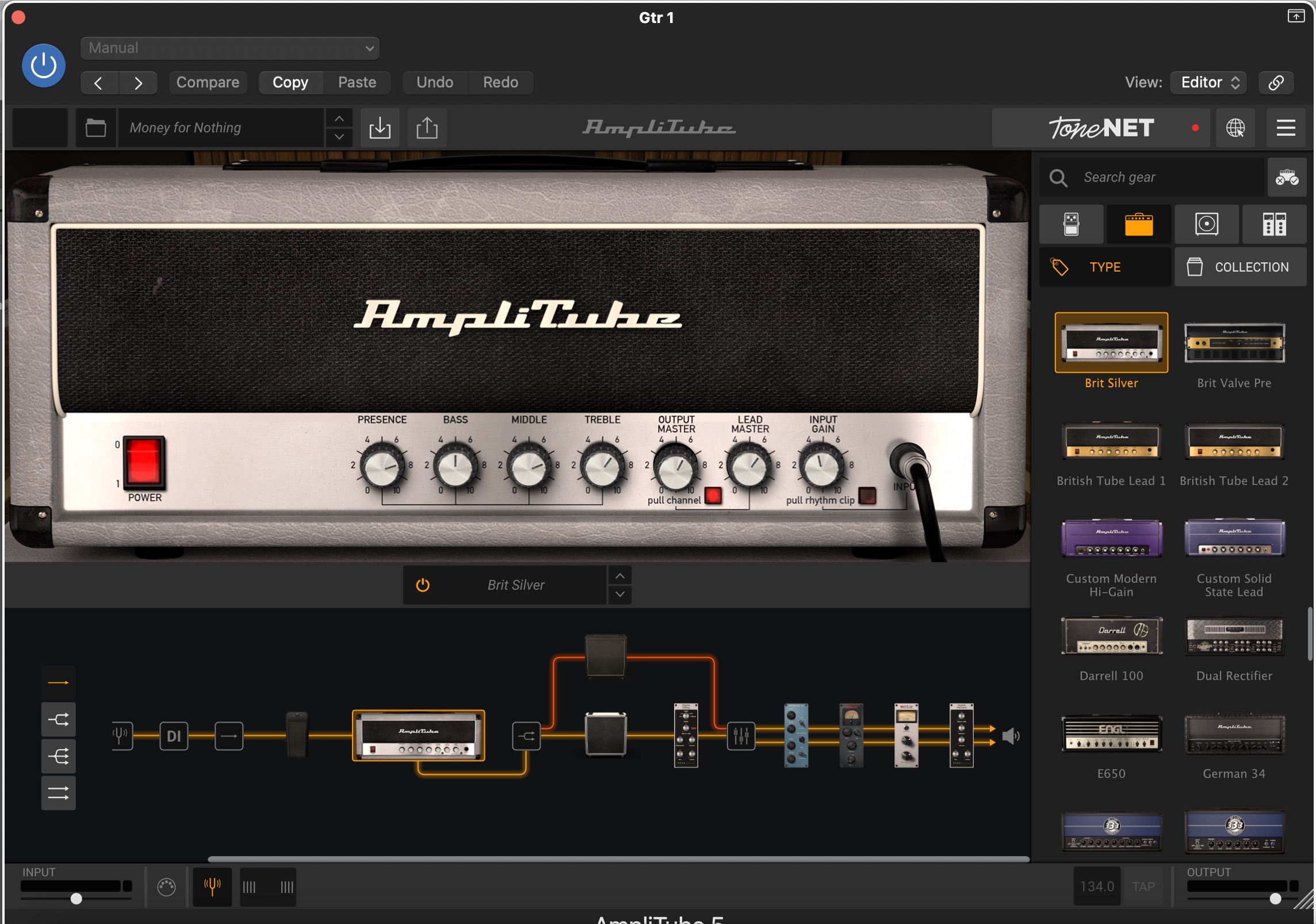Click the blue rack unit in chain
The height and width of the screenshot is (924, 1316).
click(796, 735)
